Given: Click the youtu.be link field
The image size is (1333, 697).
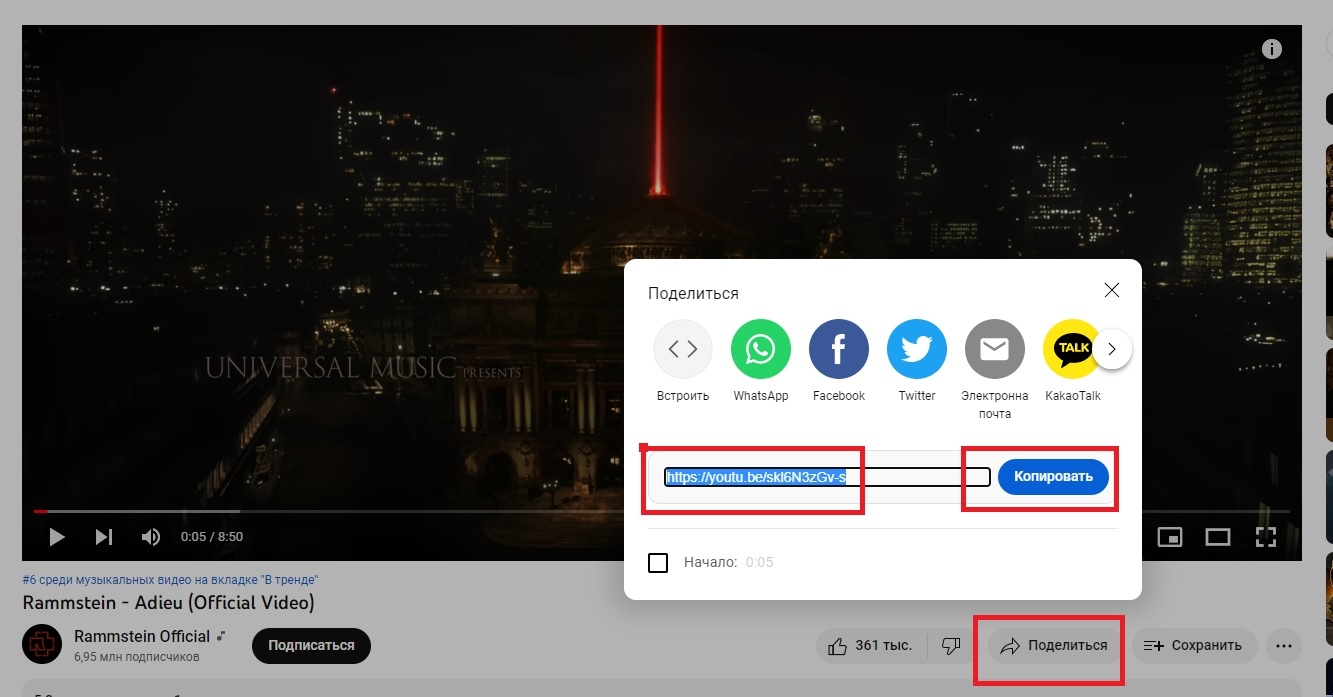Looking at the screenshot, I should click(x=827, y=477).
